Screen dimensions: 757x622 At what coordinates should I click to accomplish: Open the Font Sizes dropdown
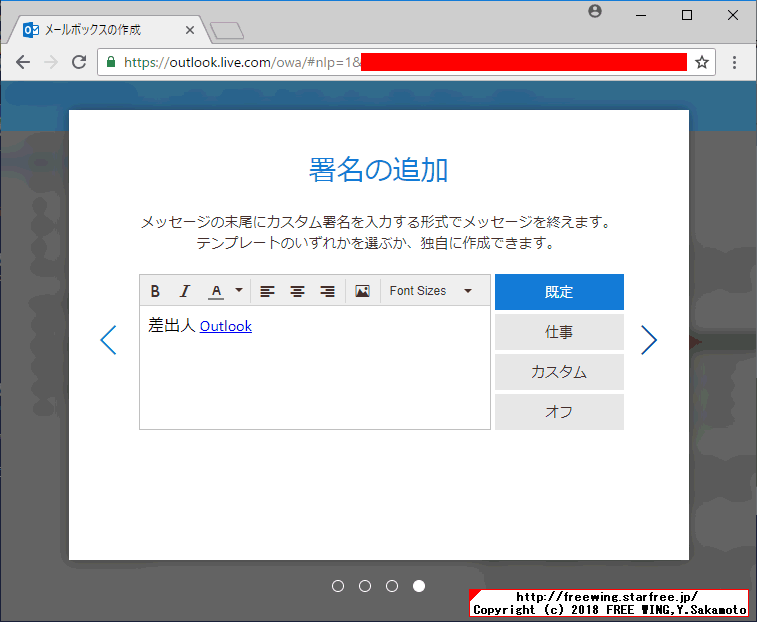pyautogui.click(x=431, y=291)
